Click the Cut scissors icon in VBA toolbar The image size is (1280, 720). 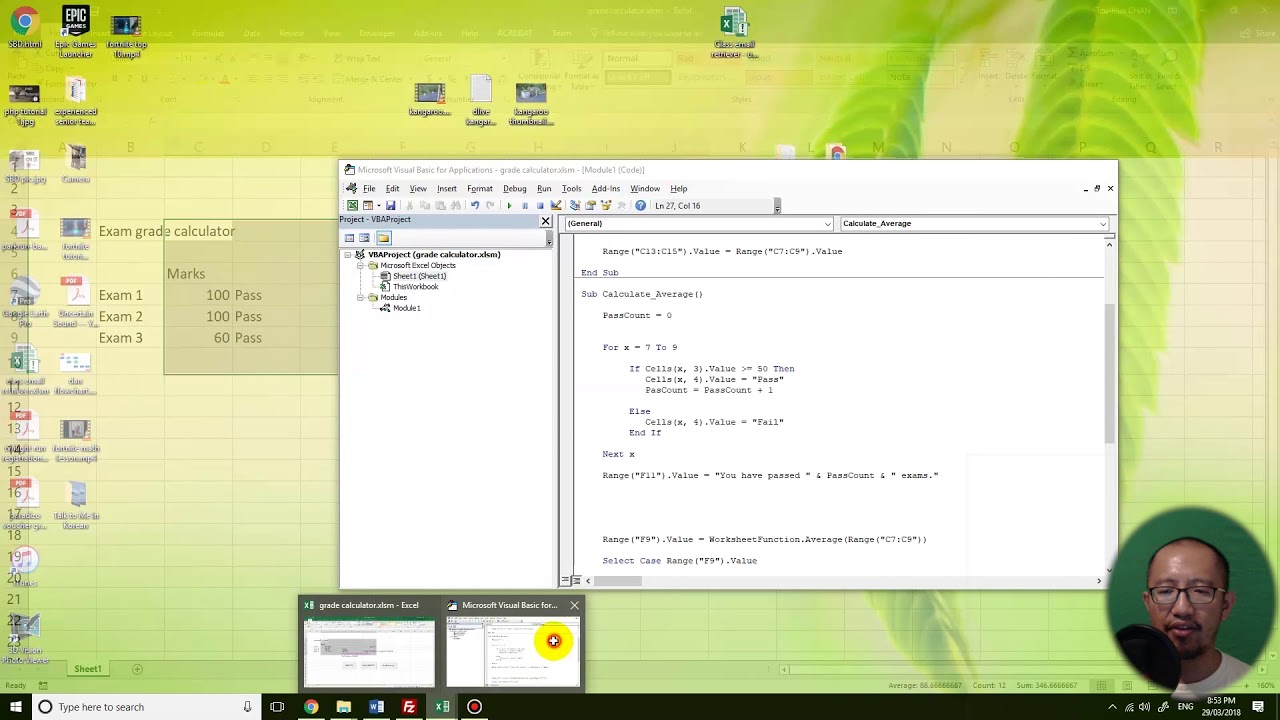(410, 206)
